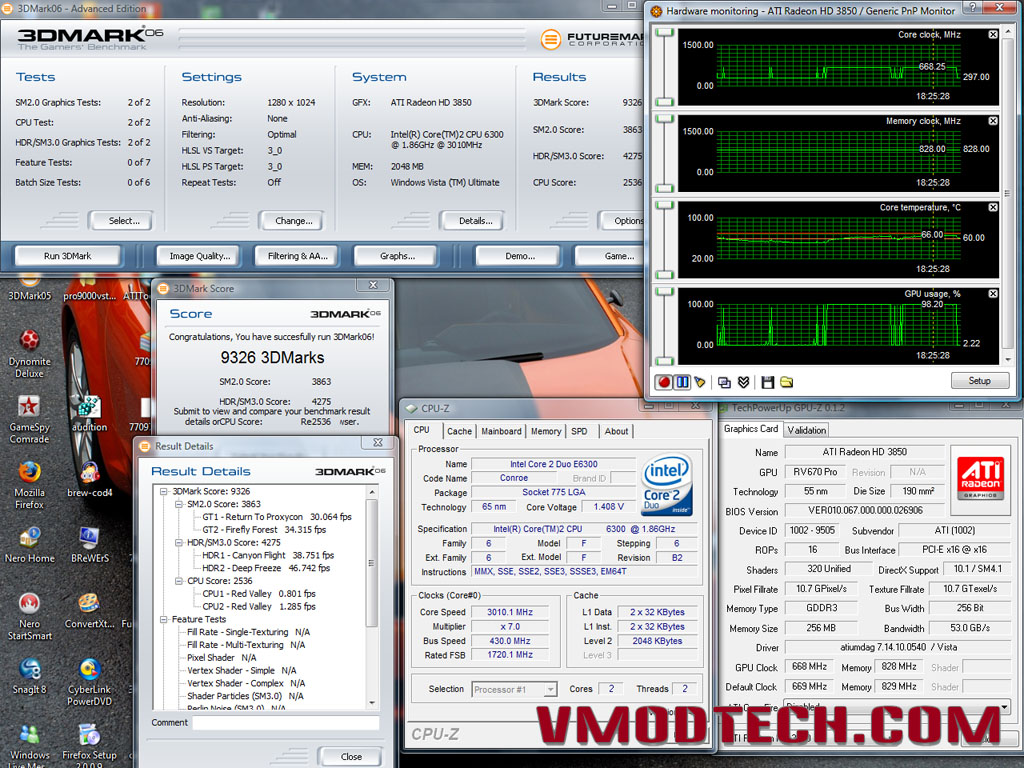
Task: Click the ATI Radeon logo in GPU-Z
Action: [980, 479]
